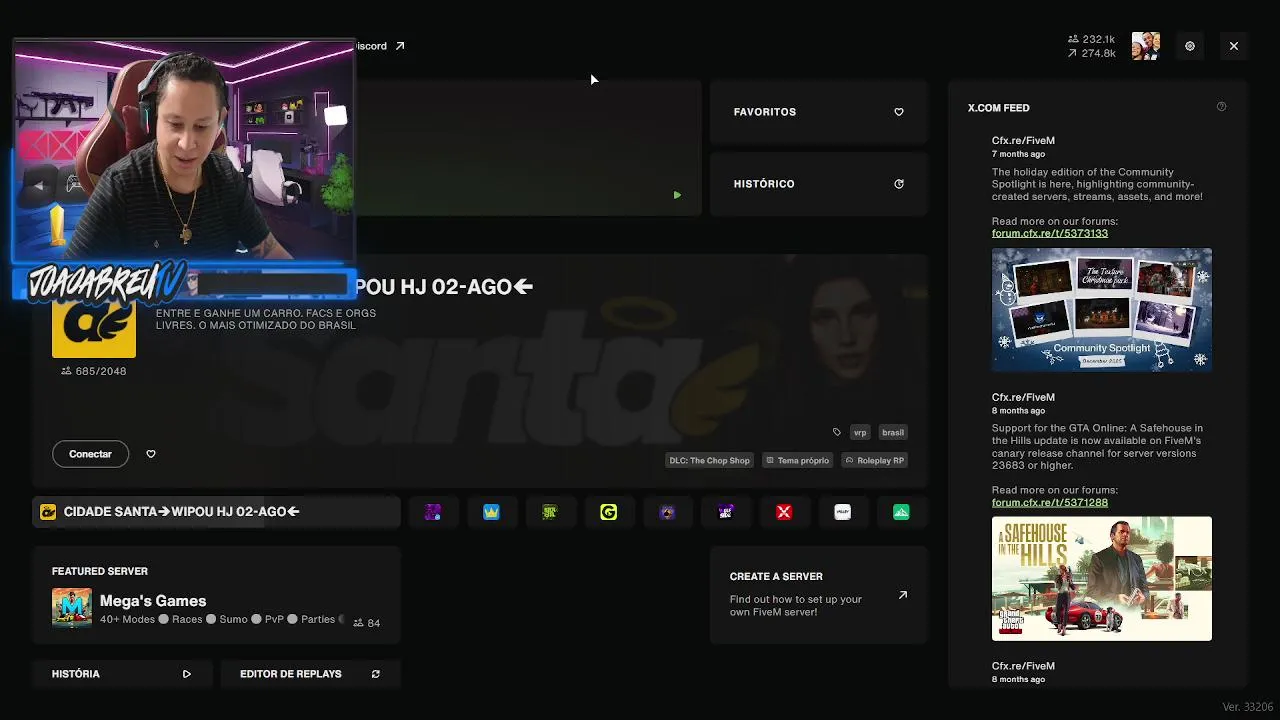Select the blue crown server icon
Screen dimensions: 1280x720
[491, 512]
